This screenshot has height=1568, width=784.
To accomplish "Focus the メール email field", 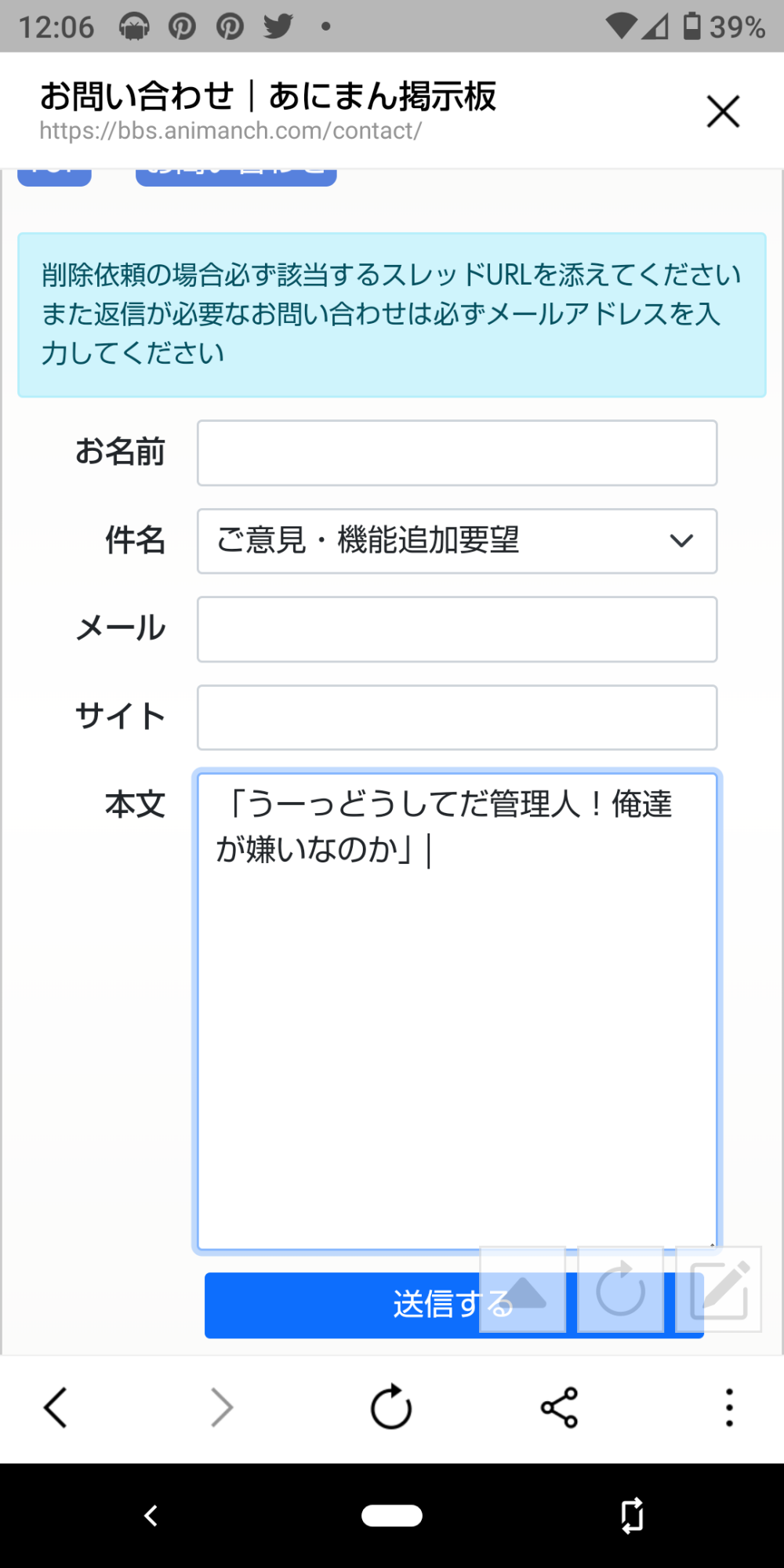I will 456,630.
